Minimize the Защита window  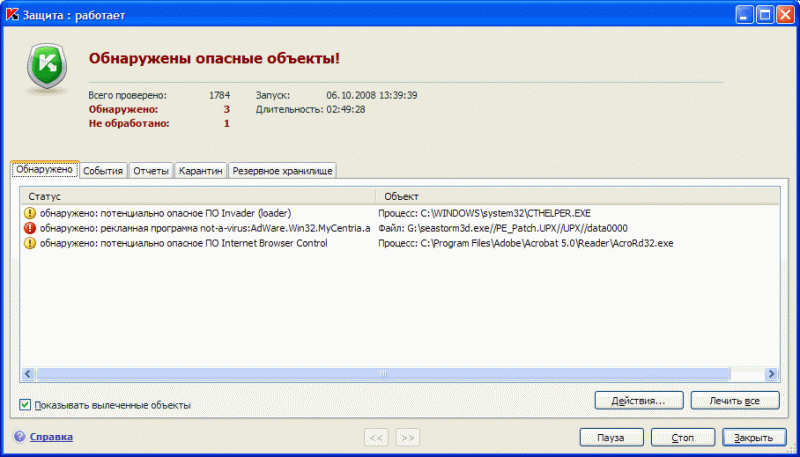tap(744, 15)
